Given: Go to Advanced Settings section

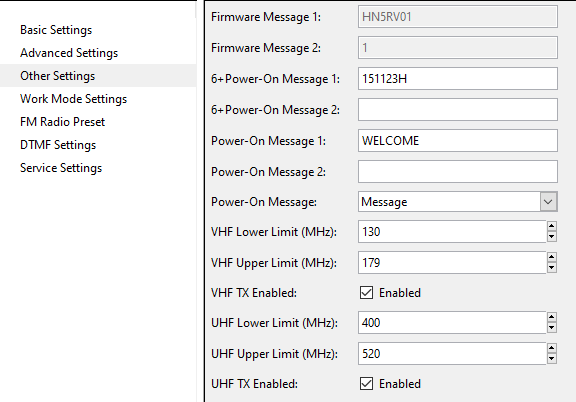Looking at the screenshot, I should (x=69, y=53).
